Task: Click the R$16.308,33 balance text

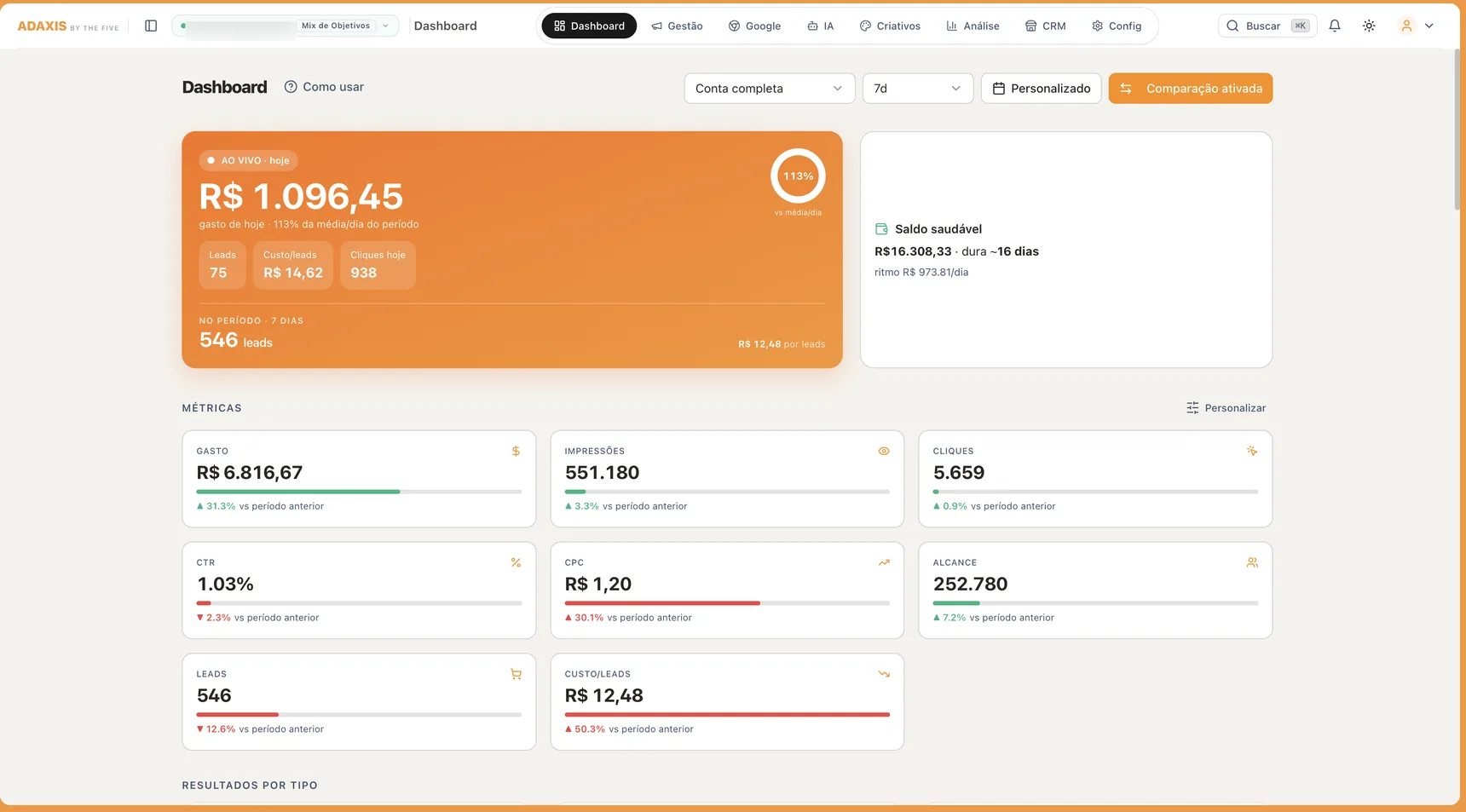Action: tap(913, 251)
